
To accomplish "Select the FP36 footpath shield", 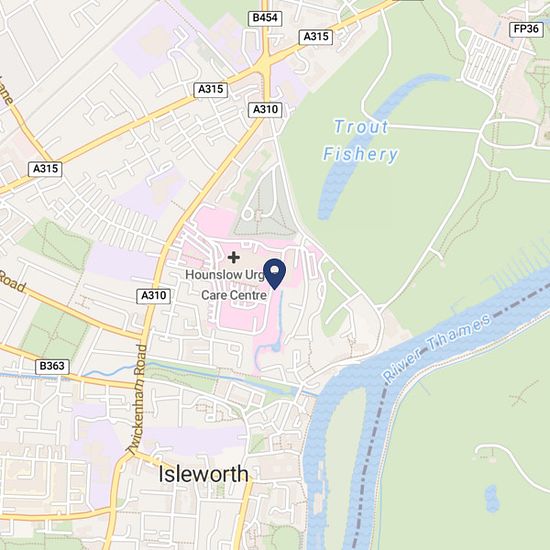I will pos(526,29).
